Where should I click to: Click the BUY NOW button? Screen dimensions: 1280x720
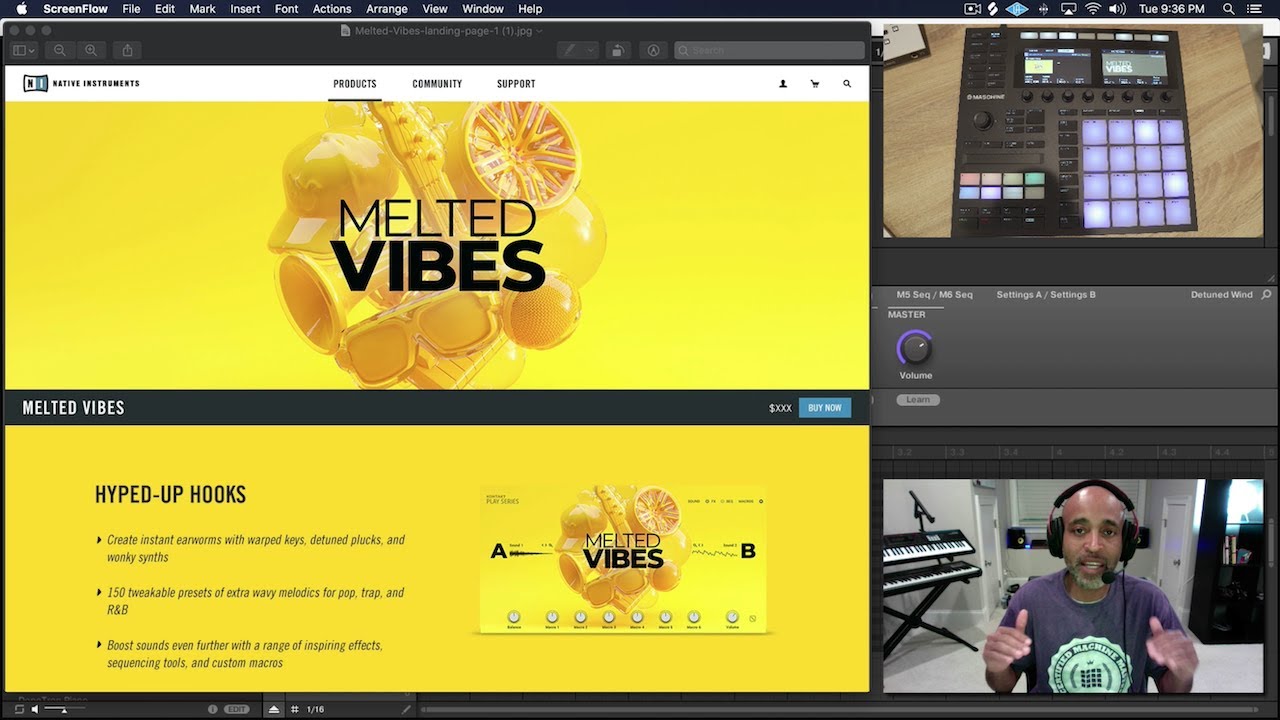pyautogui.click(x=825, y=408)
